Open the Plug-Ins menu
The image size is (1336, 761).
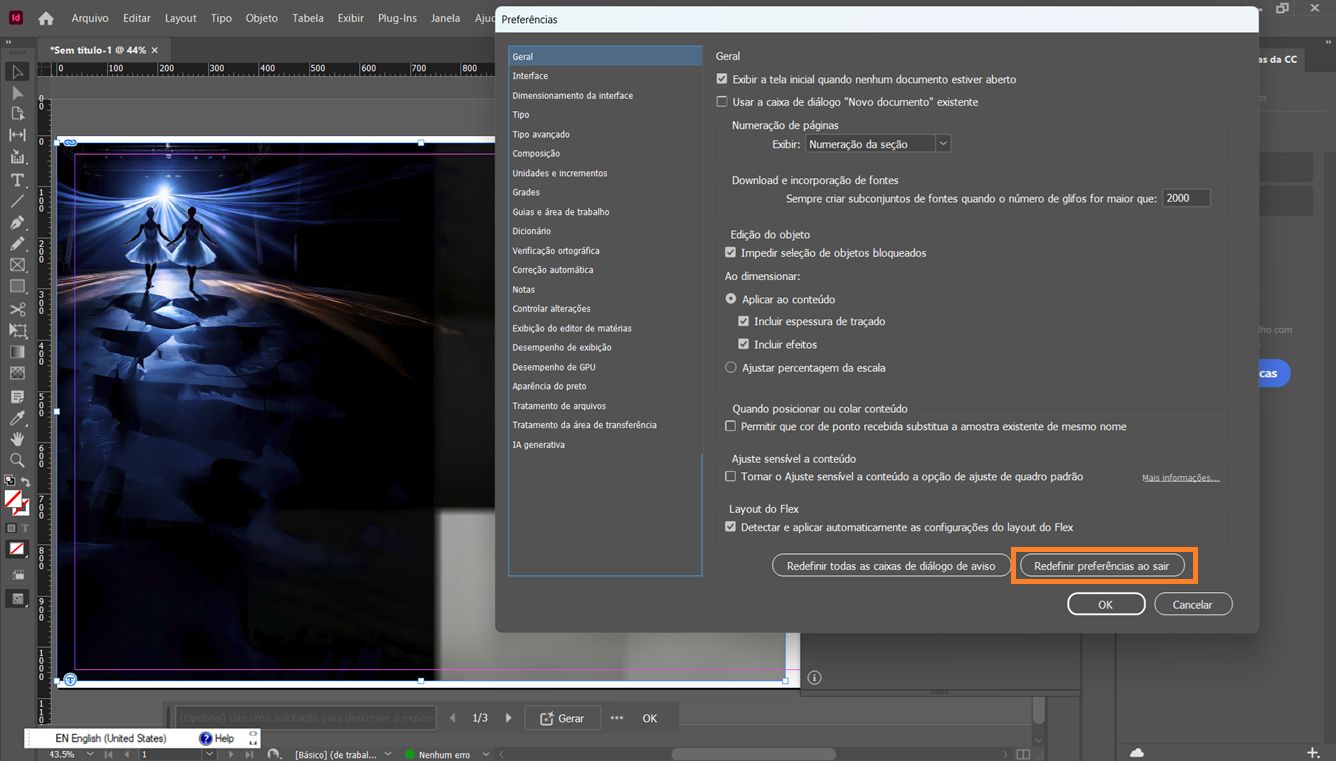tap(397, 18)
